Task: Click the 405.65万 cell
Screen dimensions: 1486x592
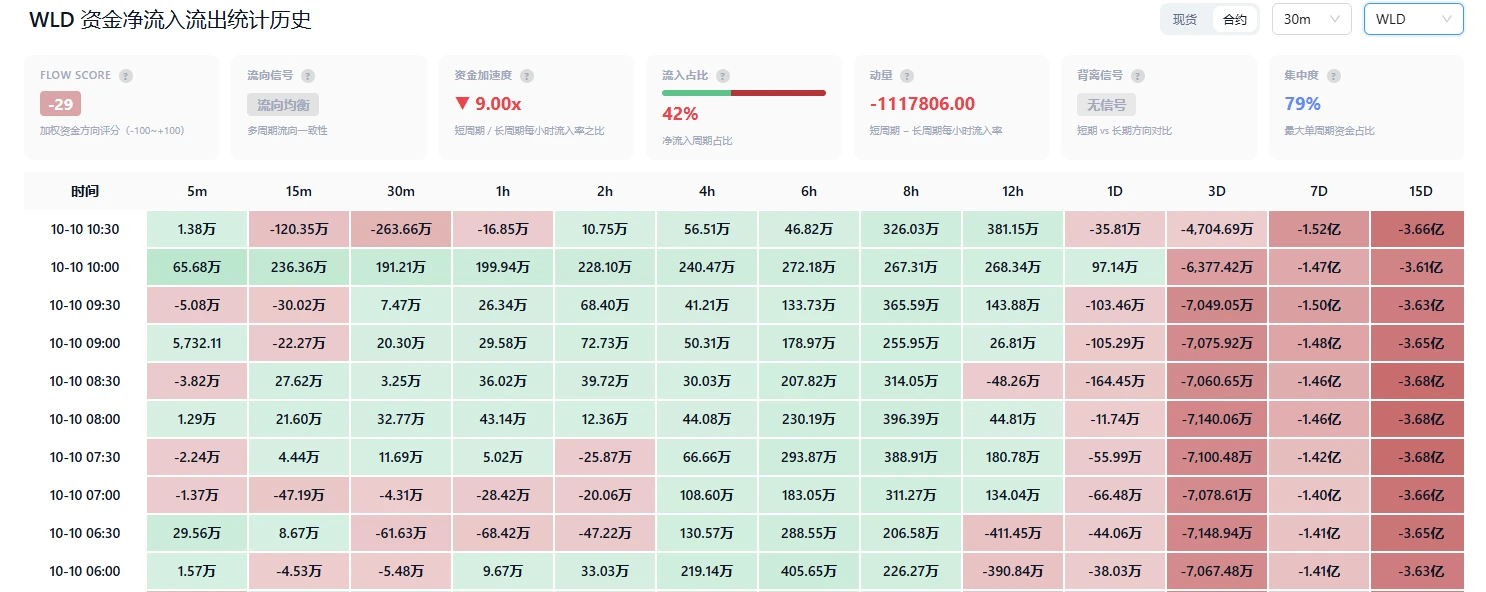Action: pos(809,571)
